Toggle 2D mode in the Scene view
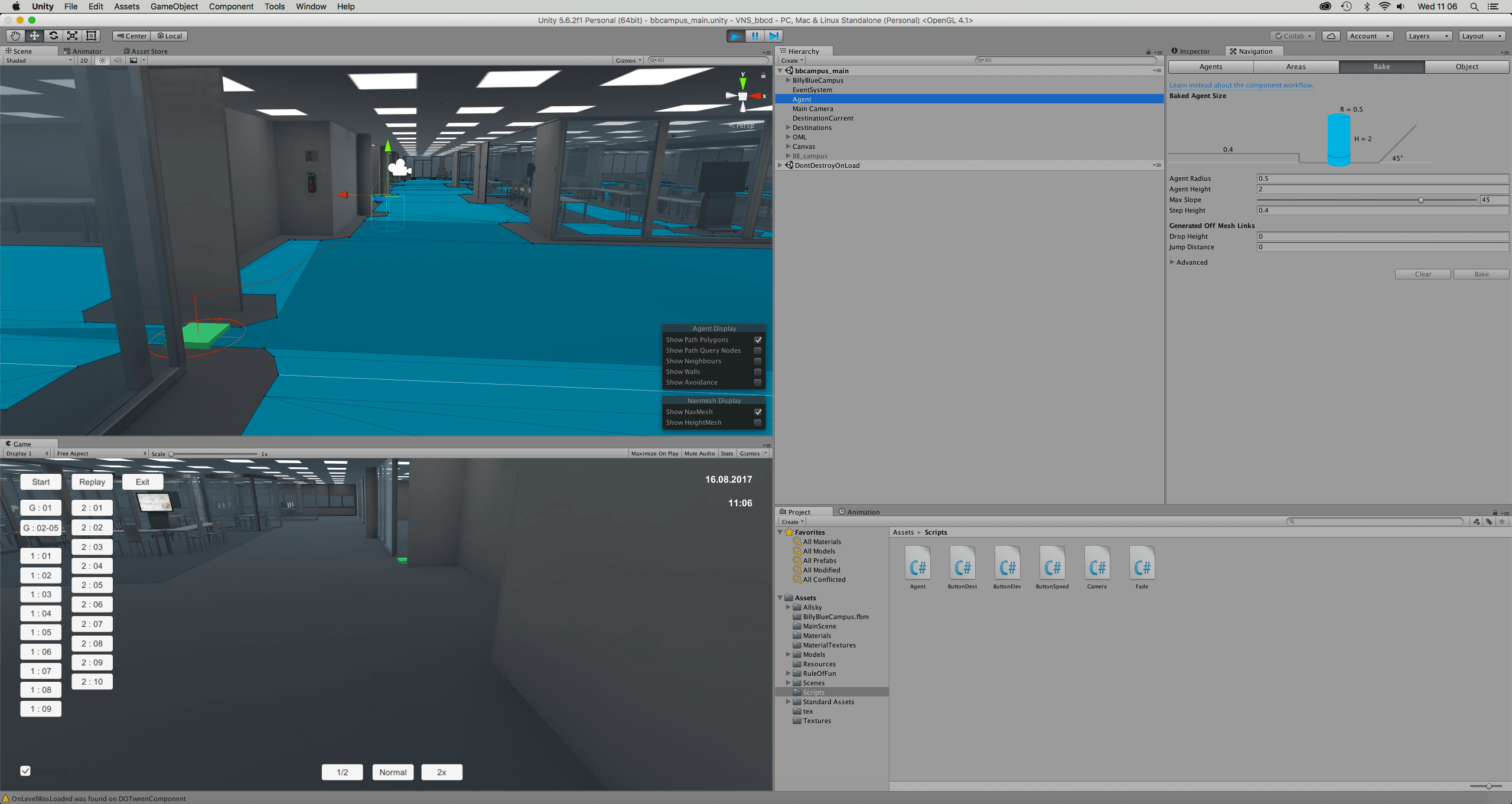The image size is (1512, 804). 83,60
